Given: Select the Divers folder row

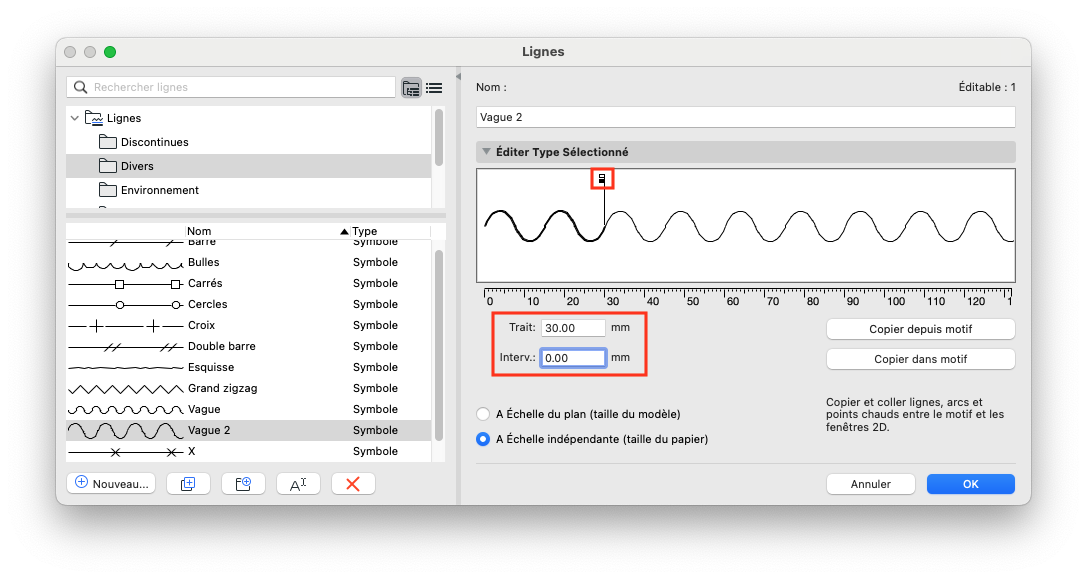Looking at the screenshot, I should [248, 166].
